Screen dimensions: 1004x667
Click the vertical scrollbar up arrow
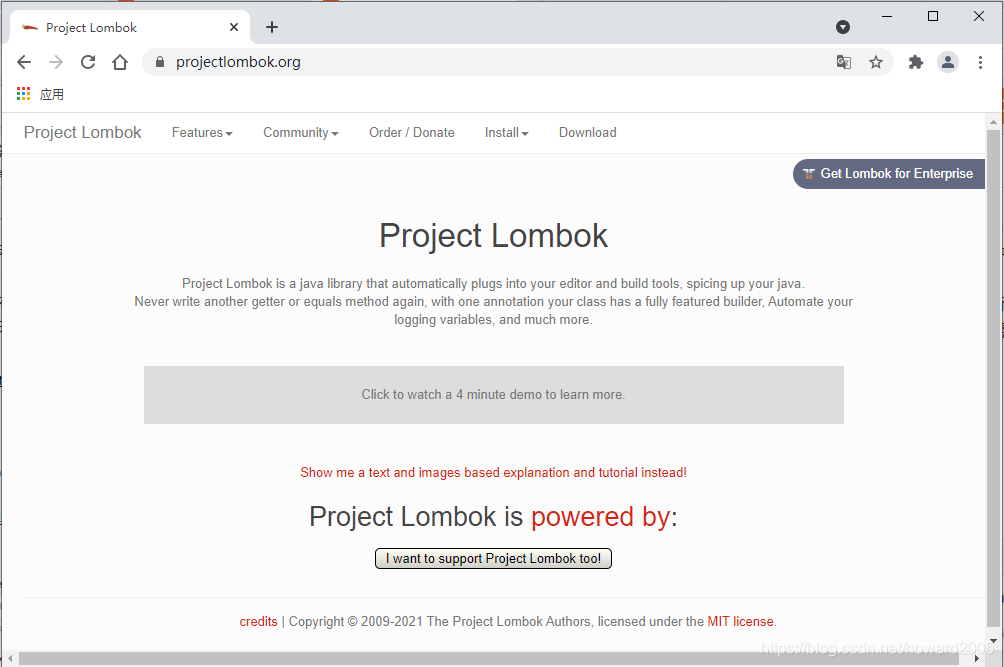click(x=993, y=122)
